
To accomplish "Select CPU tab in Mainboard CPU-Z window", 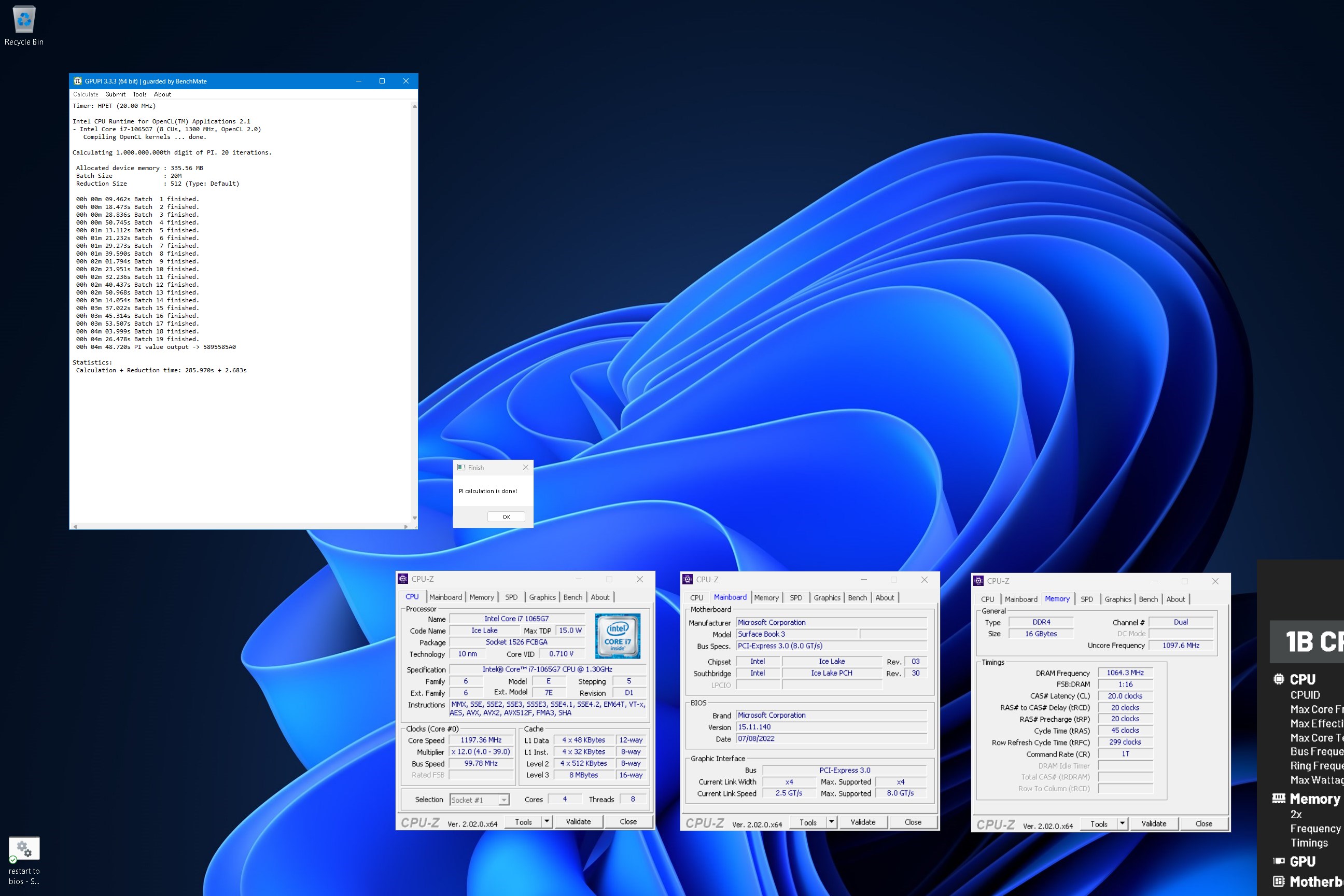I will [x=696, y=598].
